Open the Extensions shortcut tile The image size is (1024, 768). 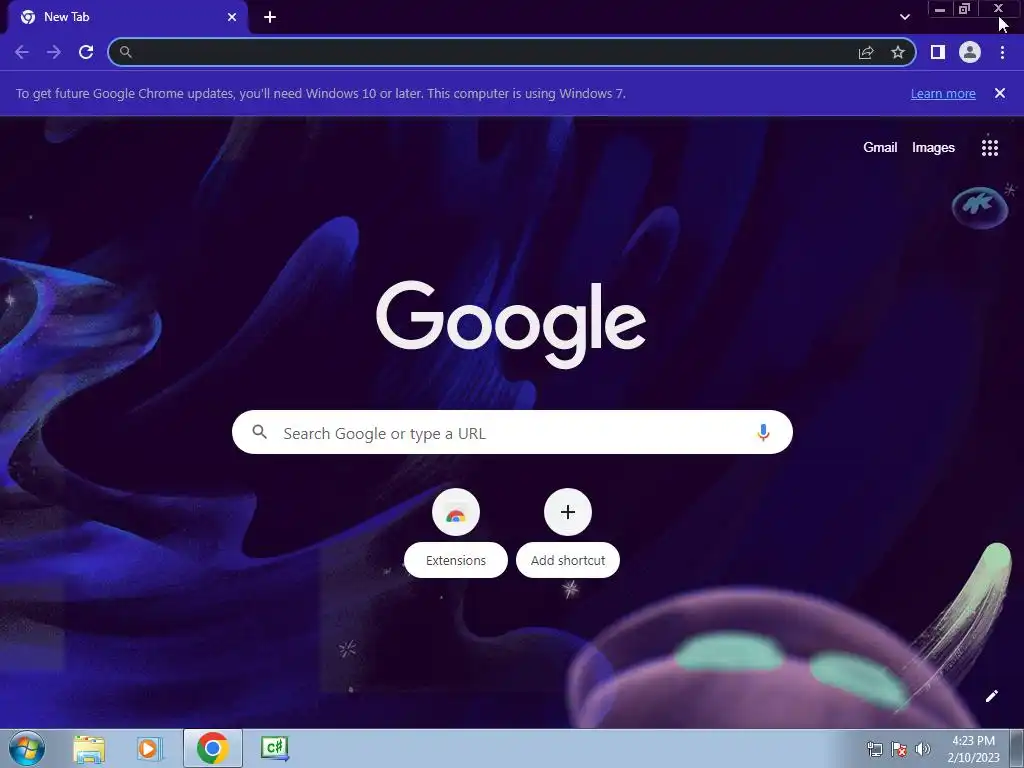point(456,512)
